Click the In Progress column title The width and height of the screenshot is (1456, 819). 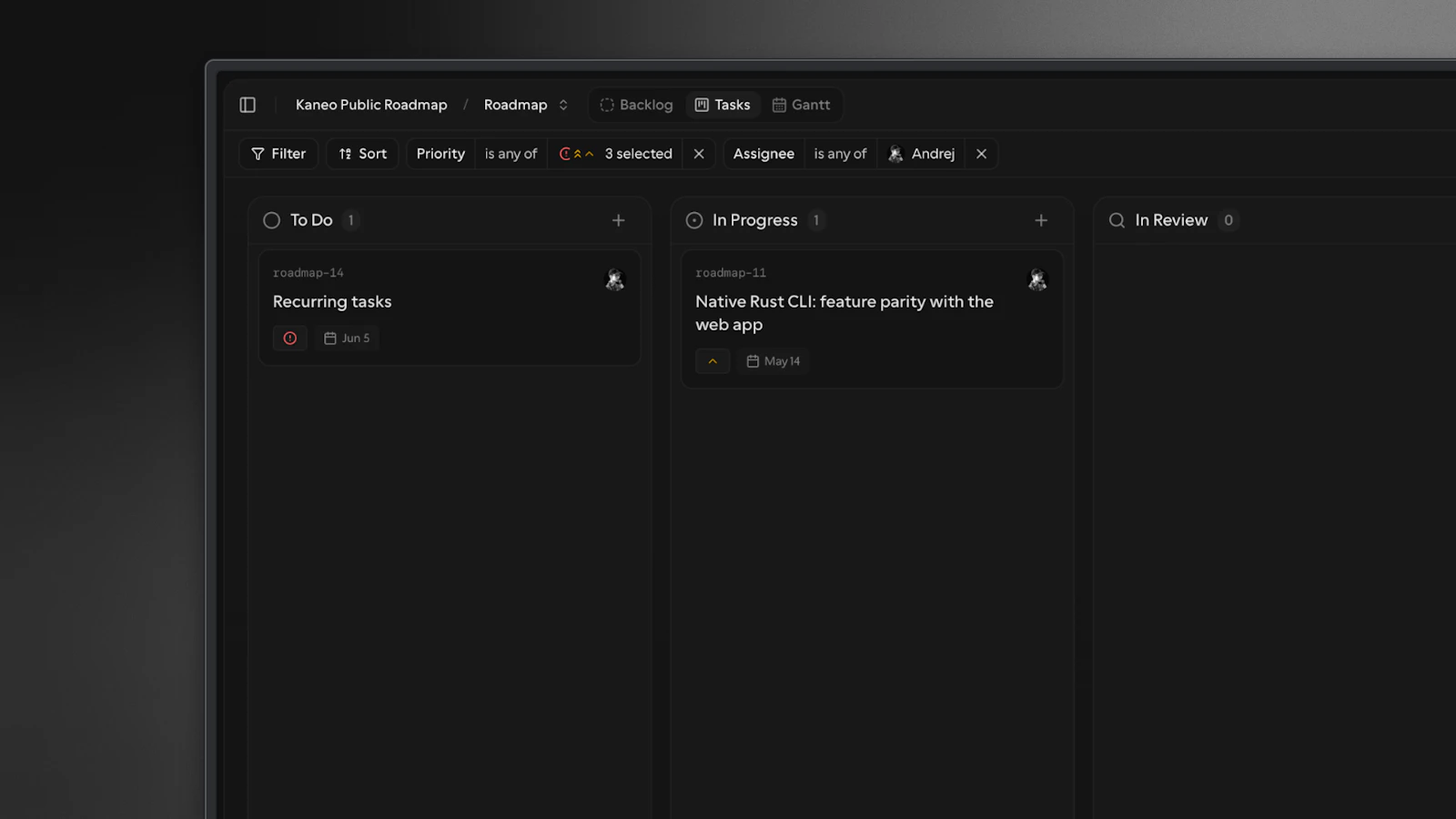(754, 220)
